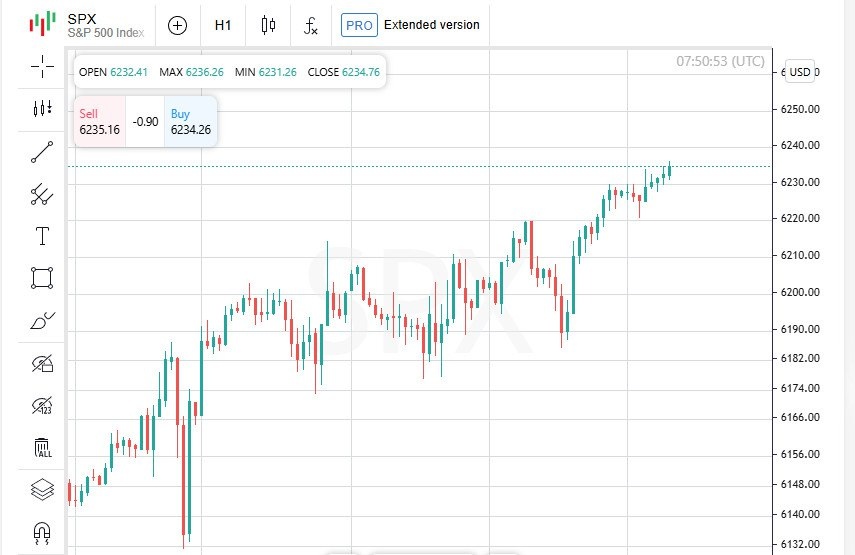Open the H1 timeframe dropdown
The width and height of the screenshot is (855, 555).
pyautogui.click(x=223, y=25)
